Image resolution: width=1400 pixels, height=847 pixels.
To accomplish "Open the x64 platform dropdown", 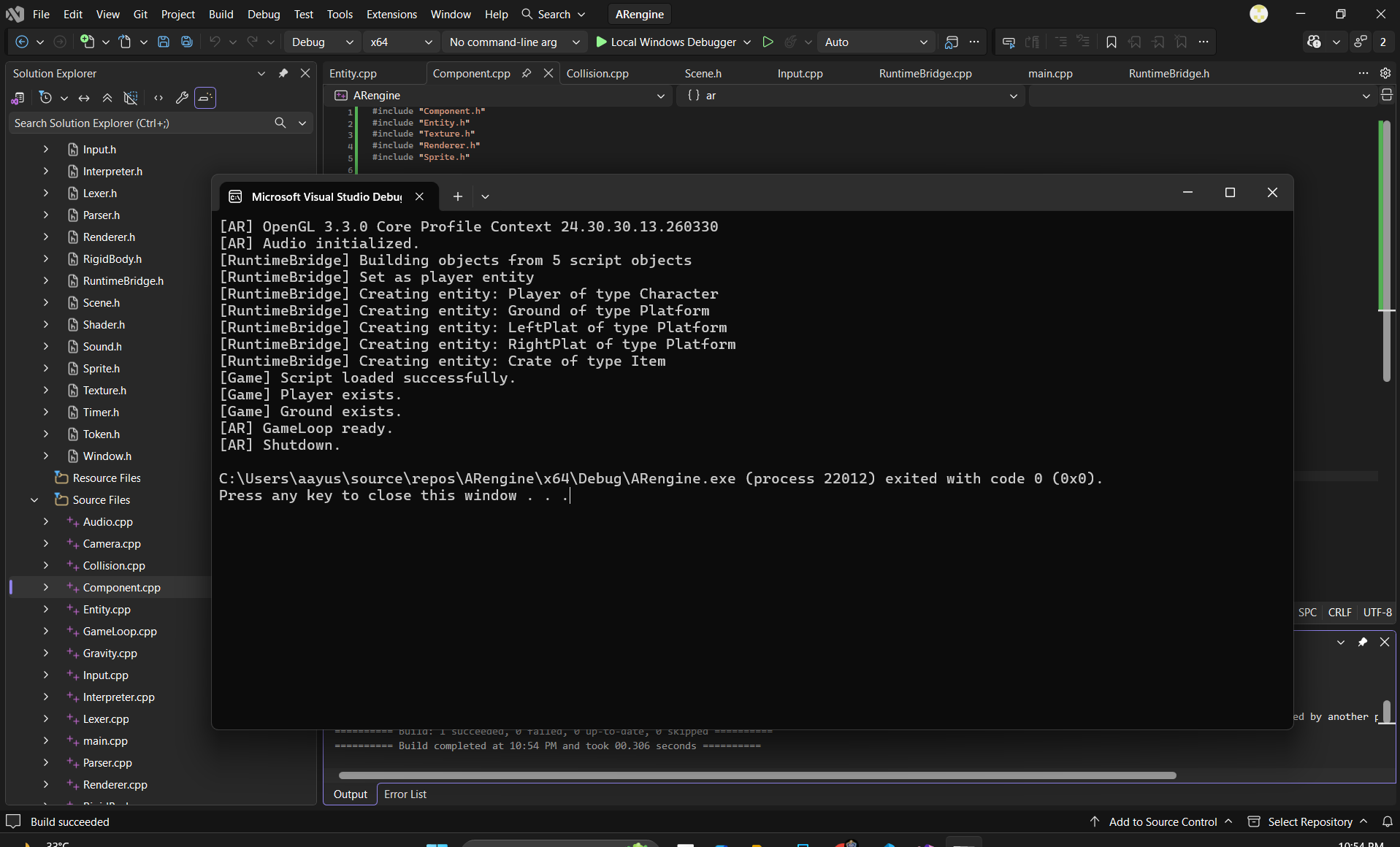I will (400, 42).
